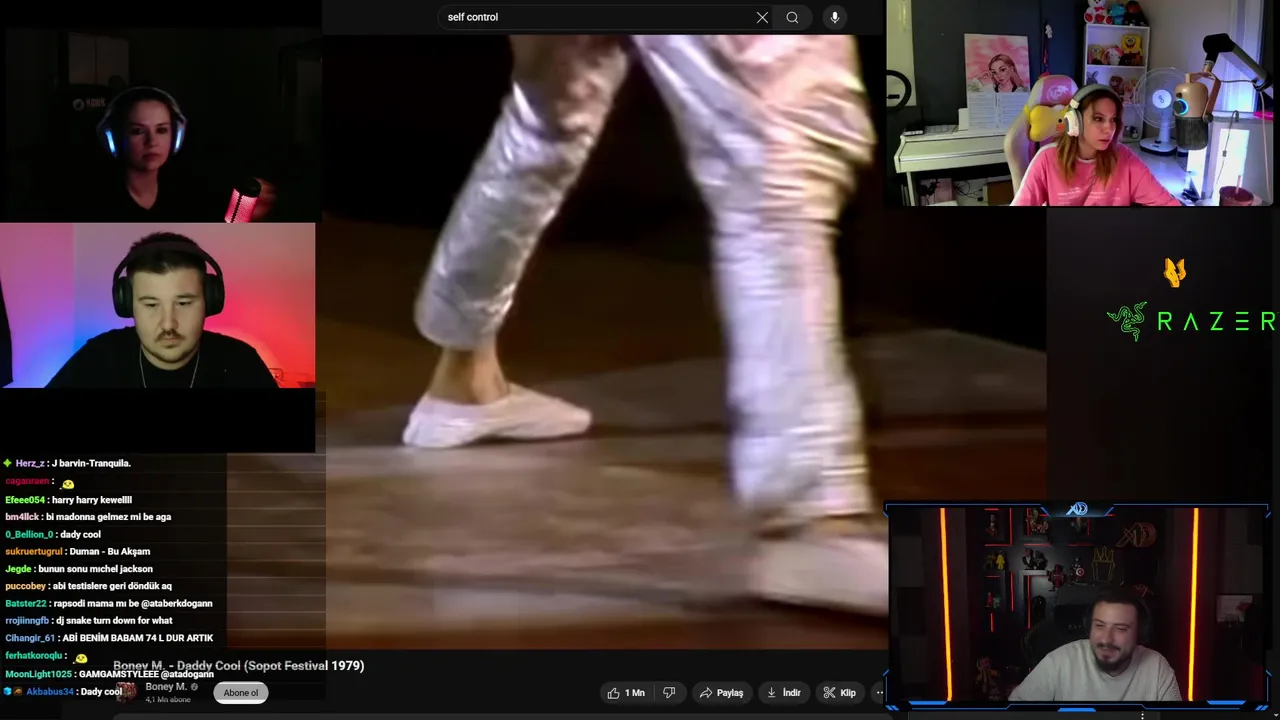Open the Paylaş share dialog
Viewport: 1280px width, 720px height.
coord(722,693)
